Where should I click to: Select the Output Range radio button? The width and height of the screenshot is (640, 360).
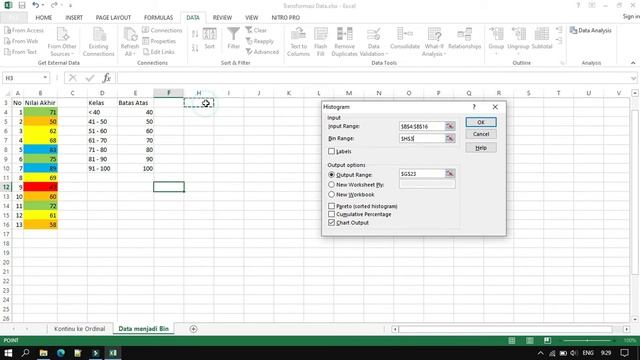tap(331, 175)
